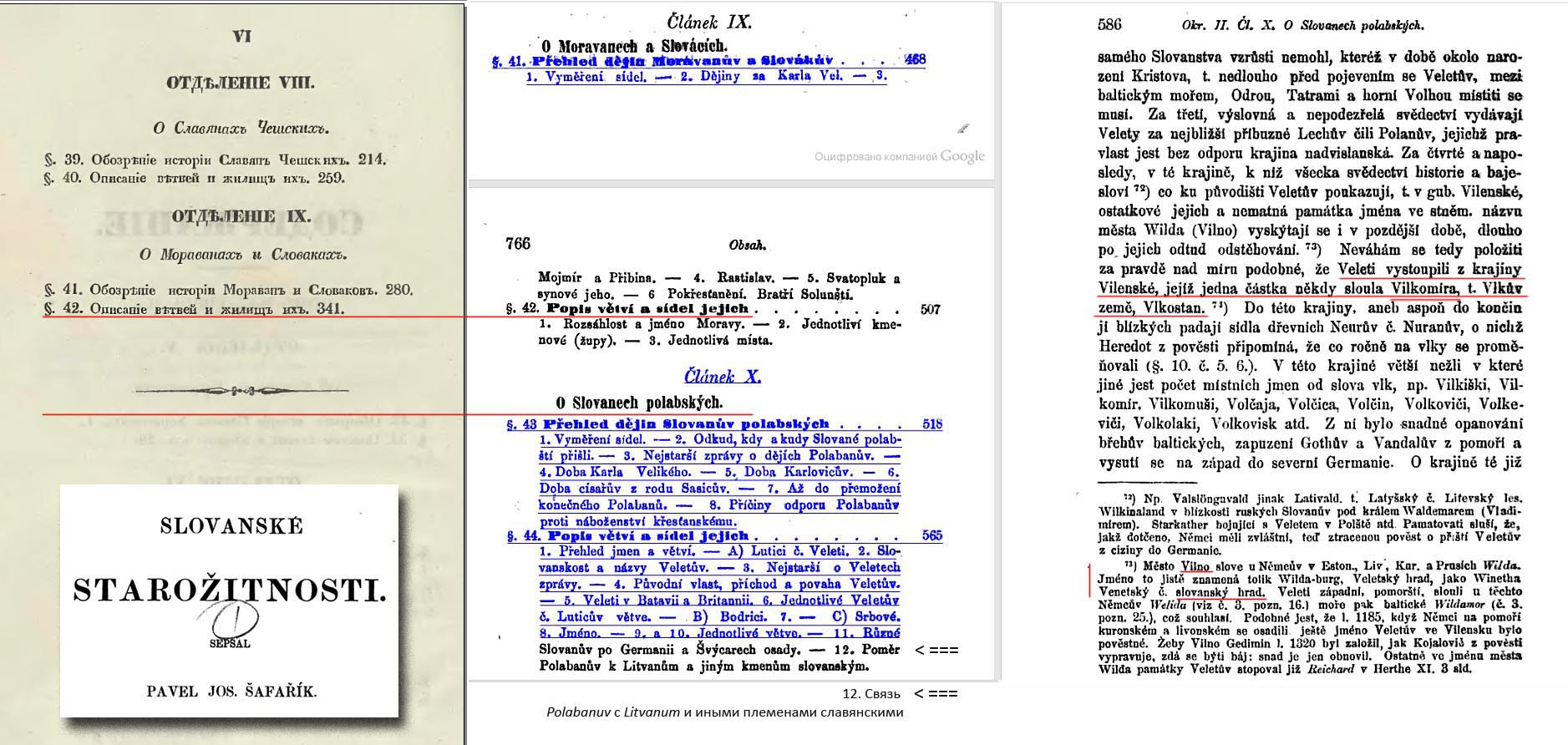Click page number 468 link
This screenshot has width=1568, height=745.
[915, 60]
